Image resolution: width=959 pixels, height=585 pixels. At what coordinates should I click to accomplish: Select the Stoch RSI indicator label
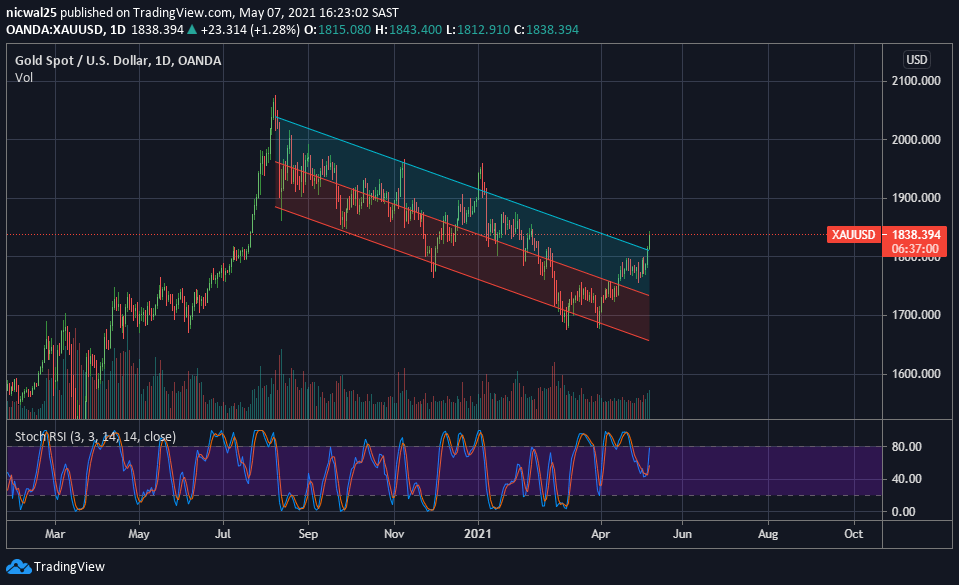point(95,437)
